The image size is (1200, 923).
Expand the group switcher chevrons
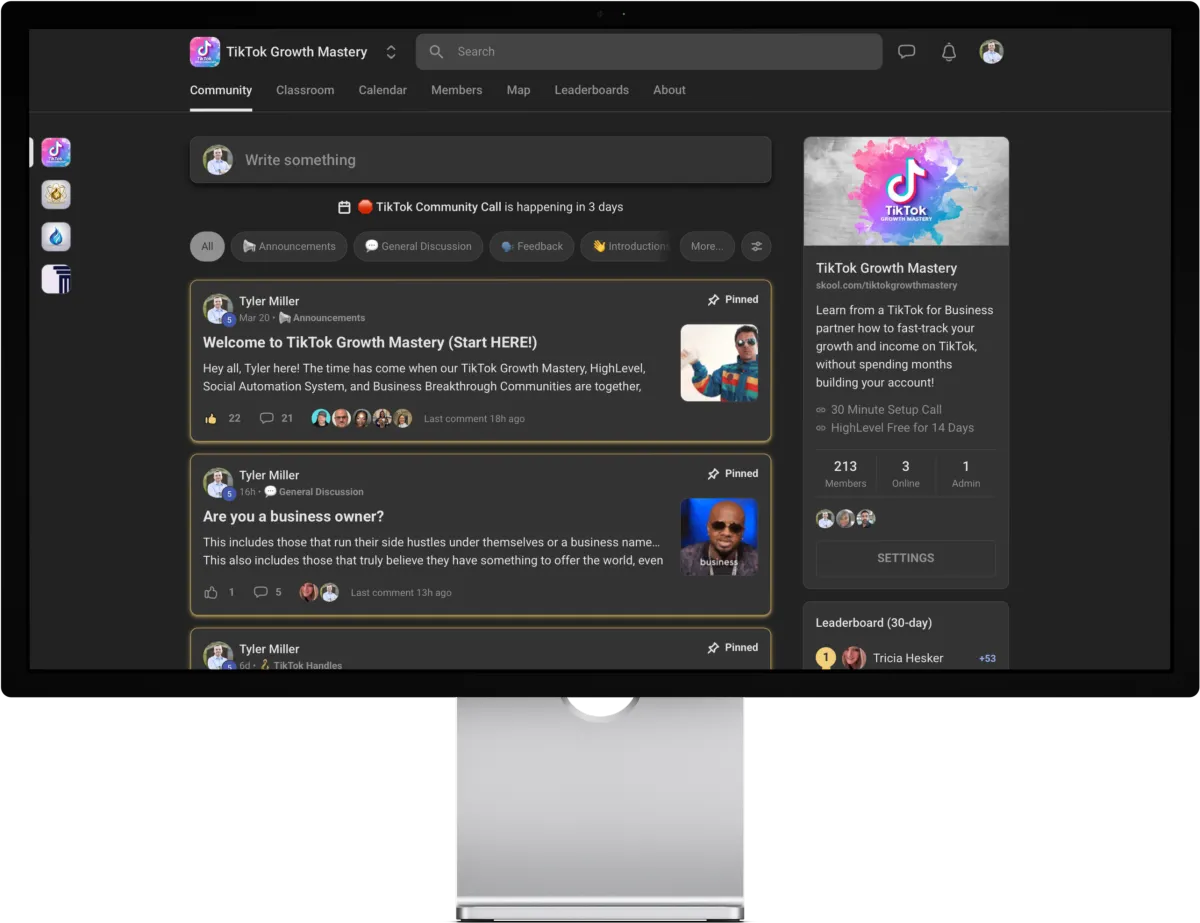tap(391, 52)
